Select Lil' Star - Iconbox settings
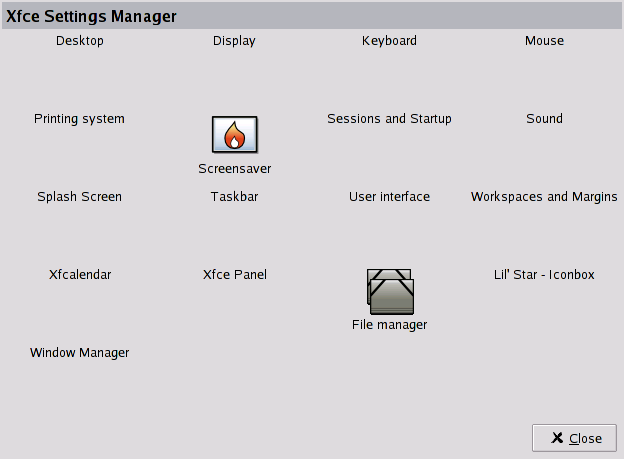 tap(544, 275)
